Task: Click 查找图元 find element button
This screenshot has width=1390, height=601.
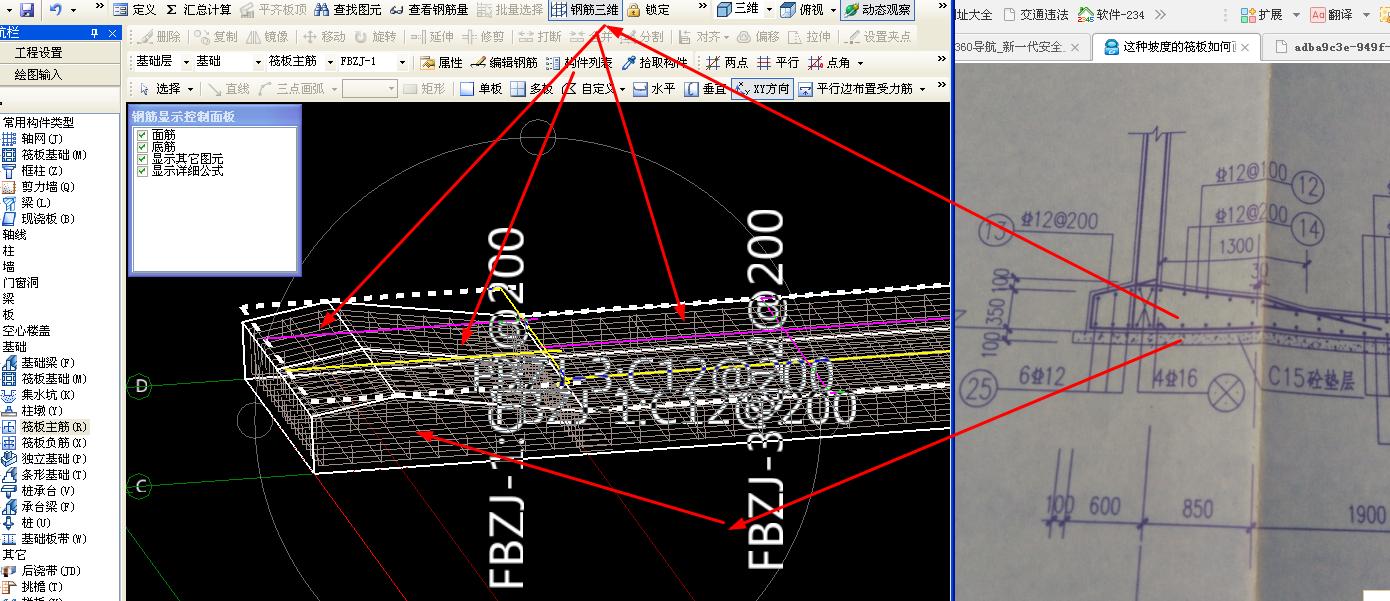Action: point(347,10)
